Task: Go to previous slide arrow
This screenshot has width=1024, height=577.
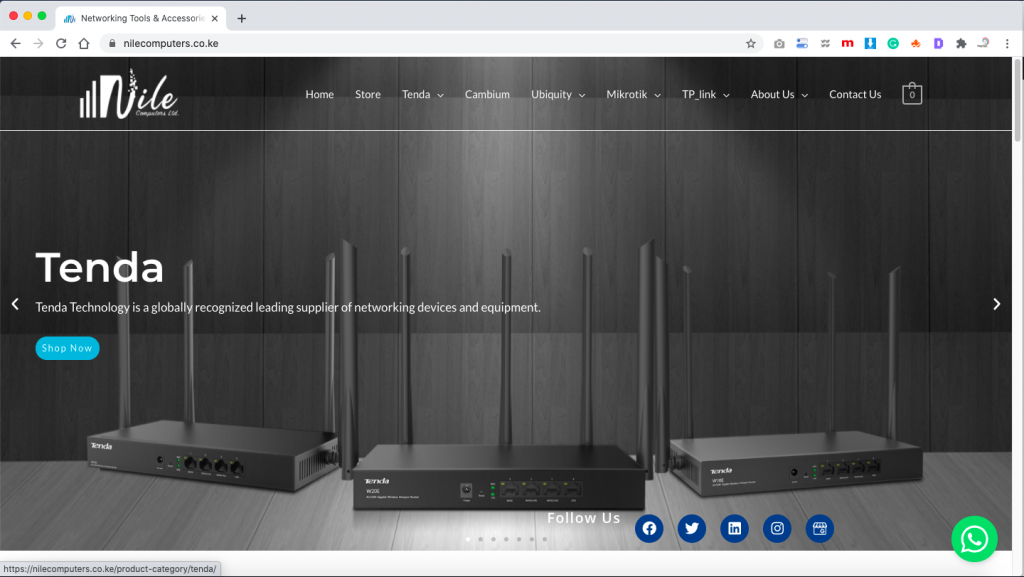Action: (15, 304)
